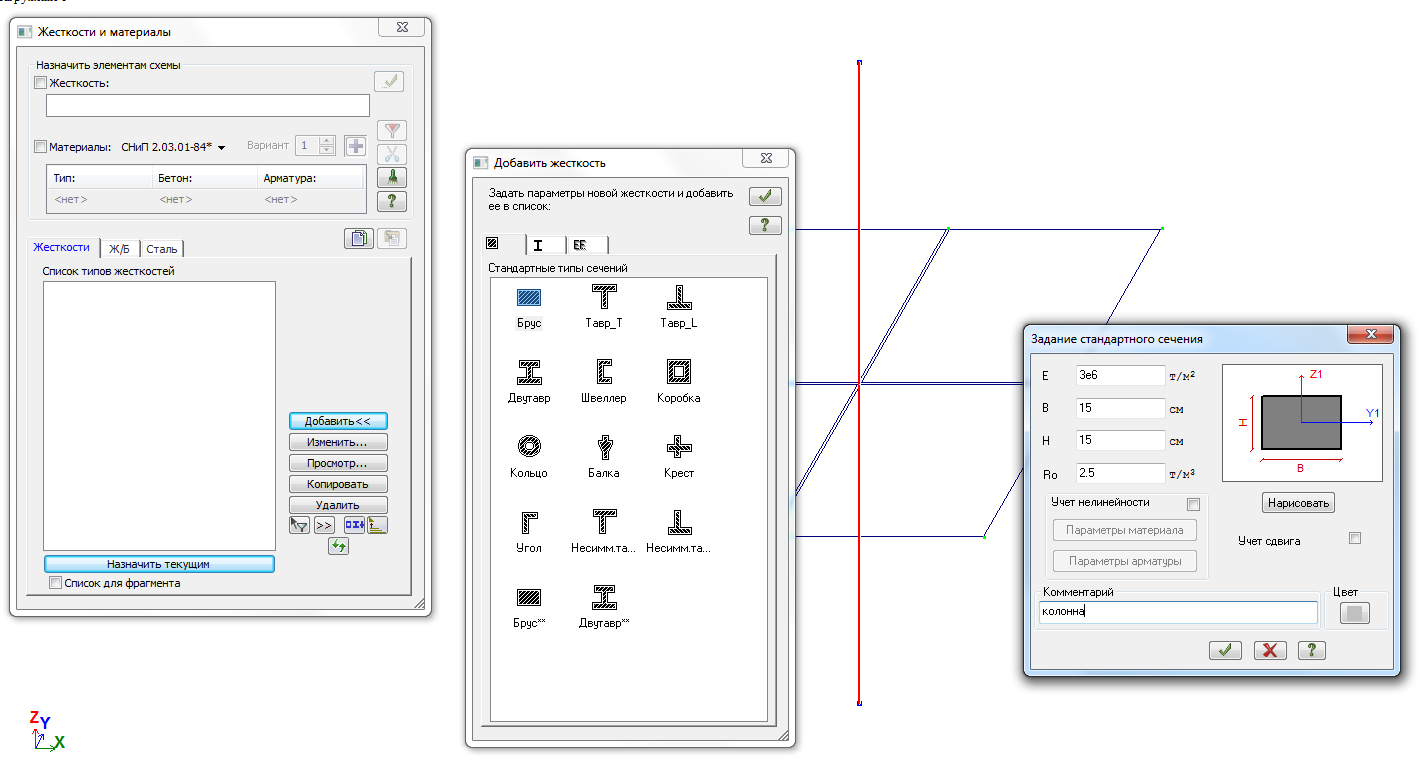The height and width of the screenshot is (764, 1426).
Task: Click the >> arrow icon button
Action: tap(325, 525)
